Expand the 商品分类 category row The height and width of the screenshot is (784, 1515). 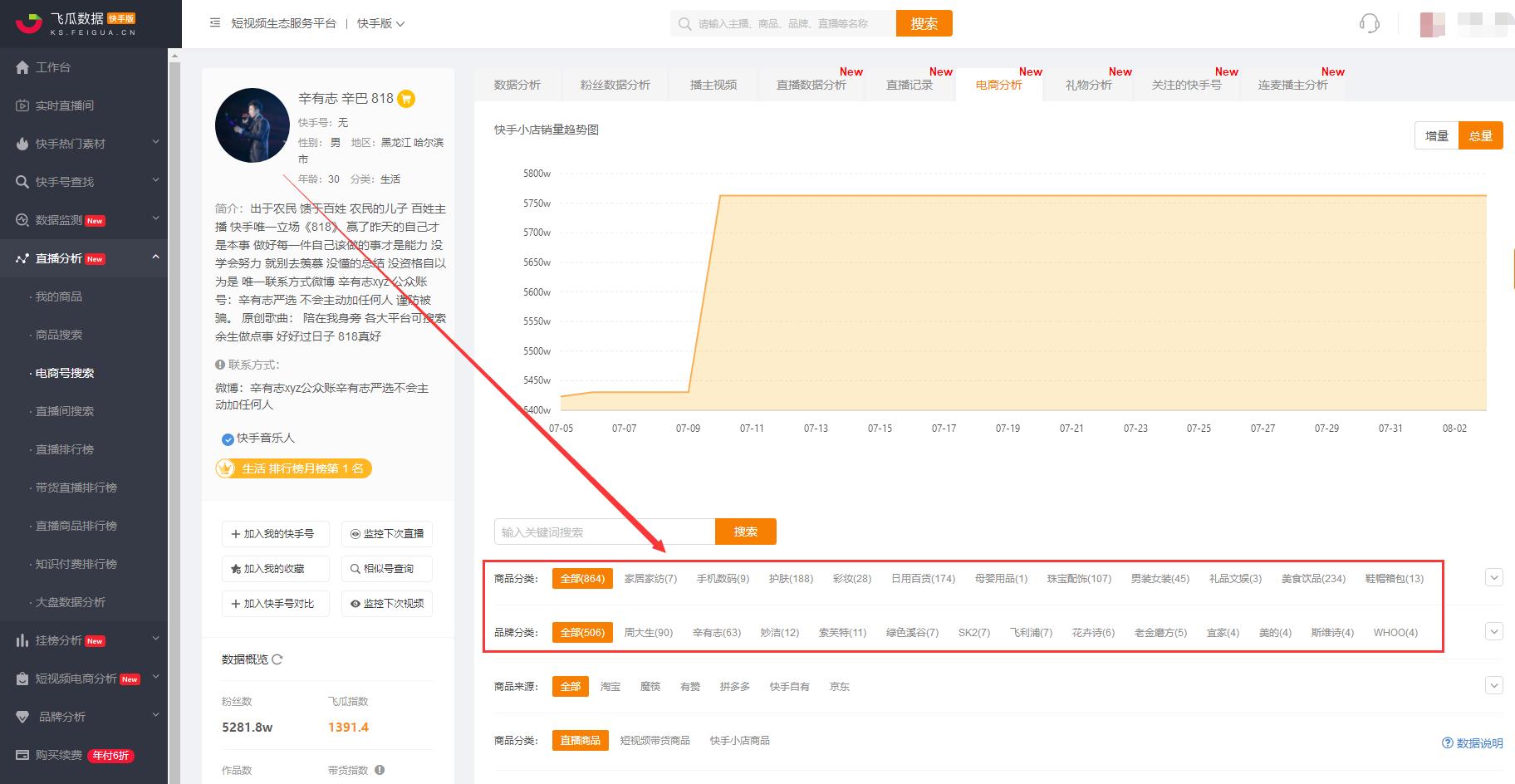point(1493,578)
